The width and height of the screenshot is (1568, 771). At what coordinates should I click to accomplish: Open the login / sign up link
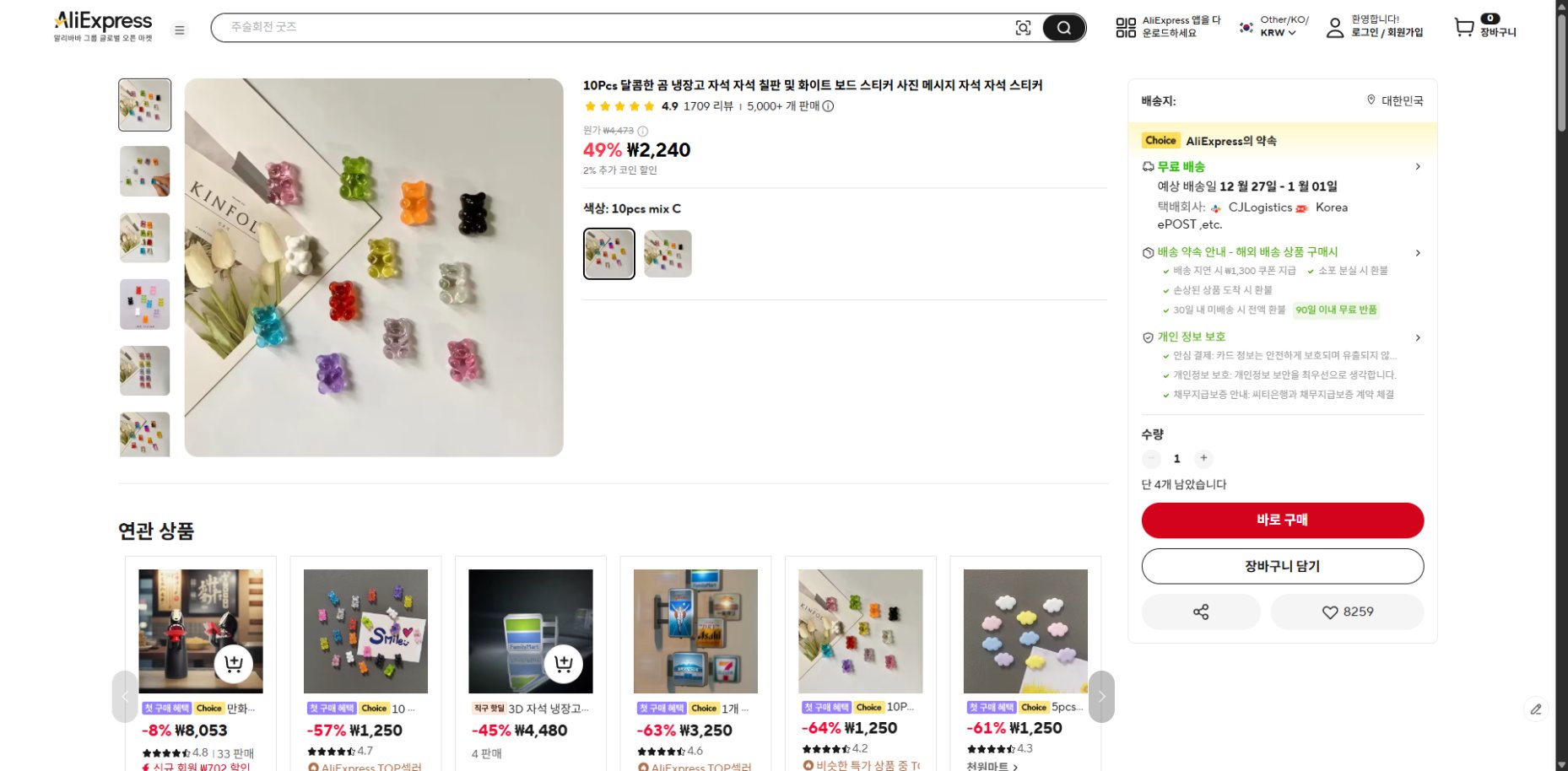click(x=1387, y=33)
